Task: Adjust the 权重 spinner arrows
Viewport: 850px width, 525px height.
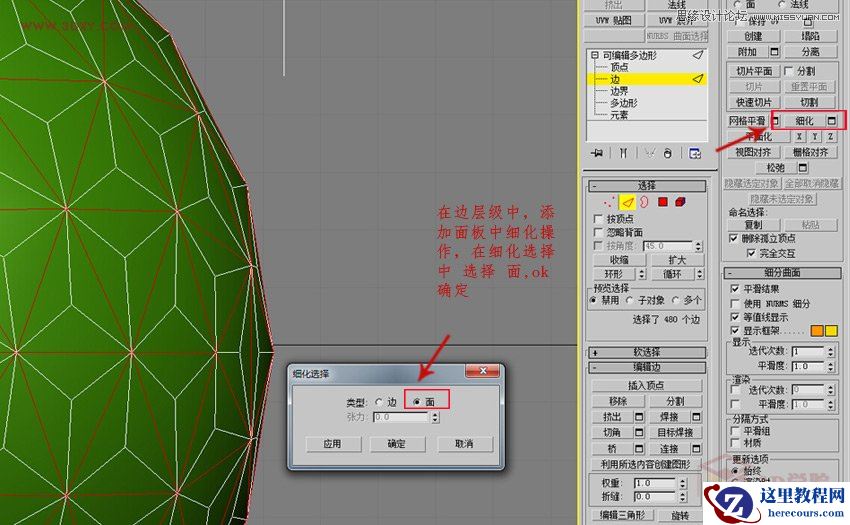Action: coord(682,483)
